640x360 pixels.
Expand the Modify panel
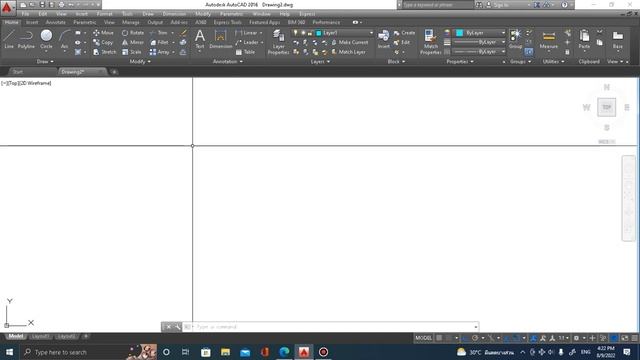point(140,62)
